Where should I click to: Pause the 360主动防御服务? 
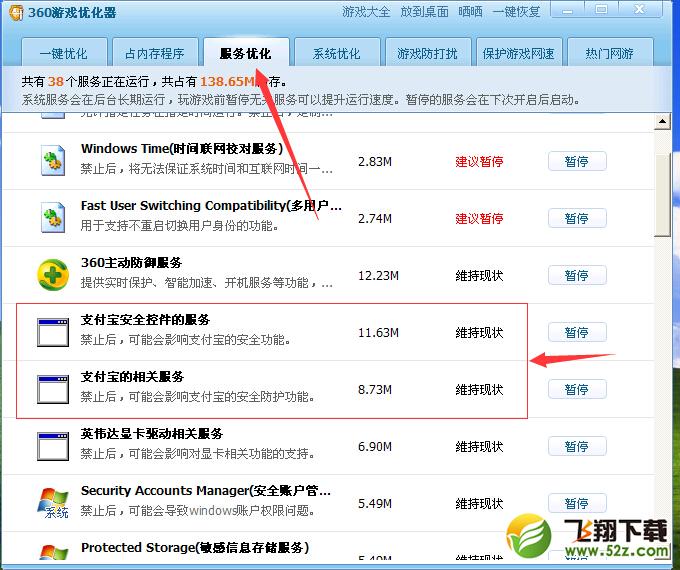pyautogui.click(x=577, y=275)
